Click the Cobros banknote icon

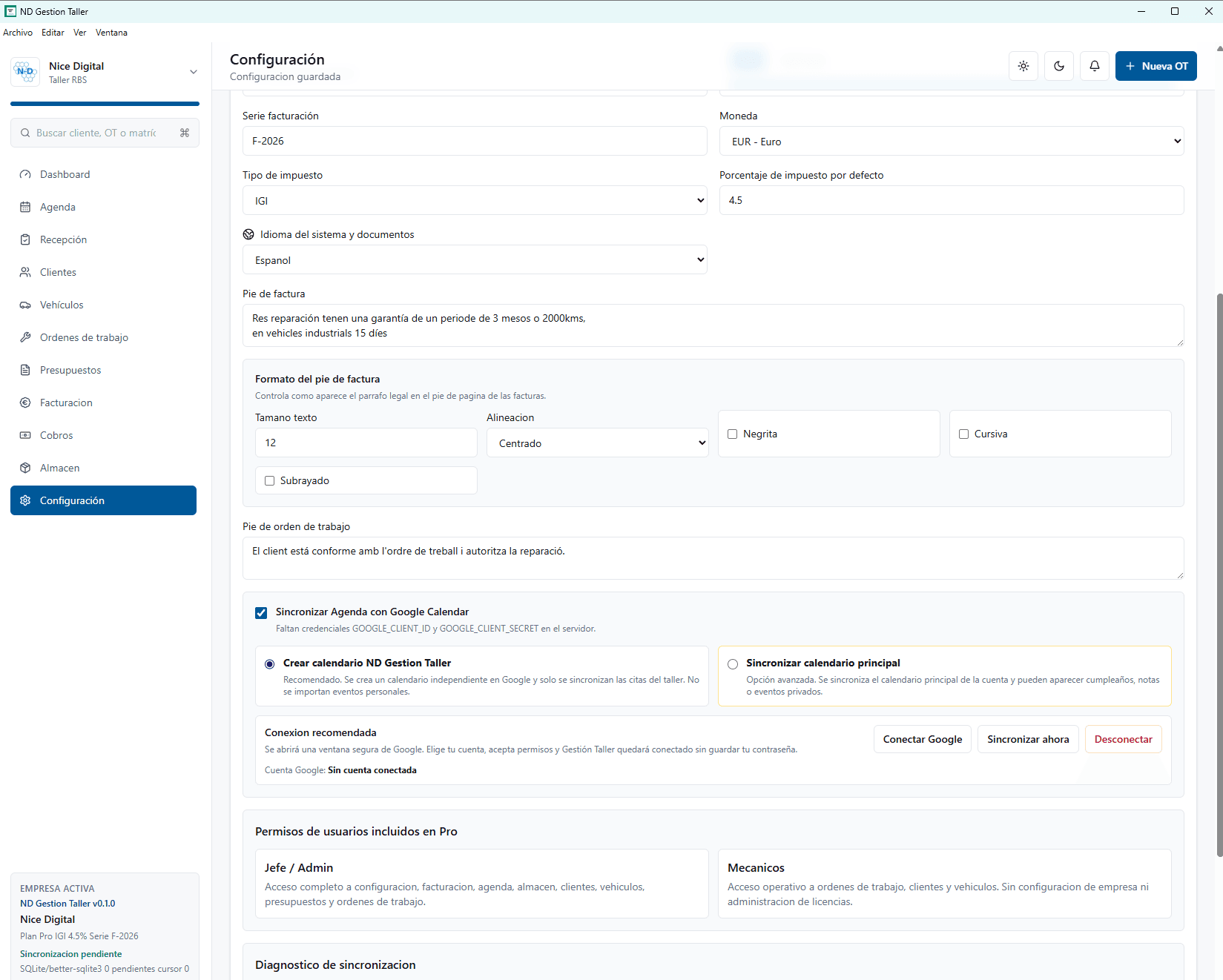(25, 435)
